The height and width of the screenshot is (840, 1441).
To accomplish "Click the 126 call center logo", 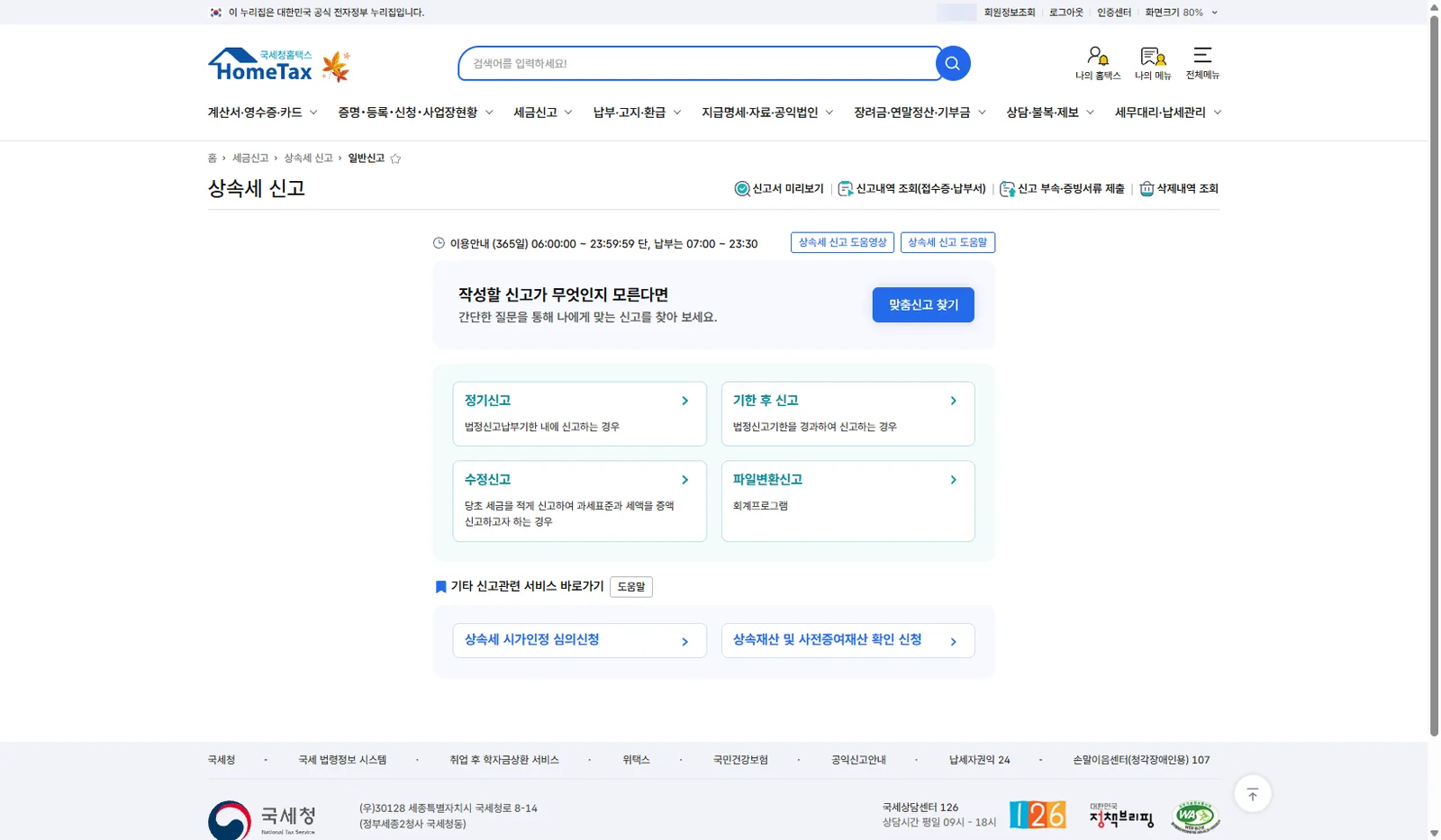I will tap(1038, 815).
